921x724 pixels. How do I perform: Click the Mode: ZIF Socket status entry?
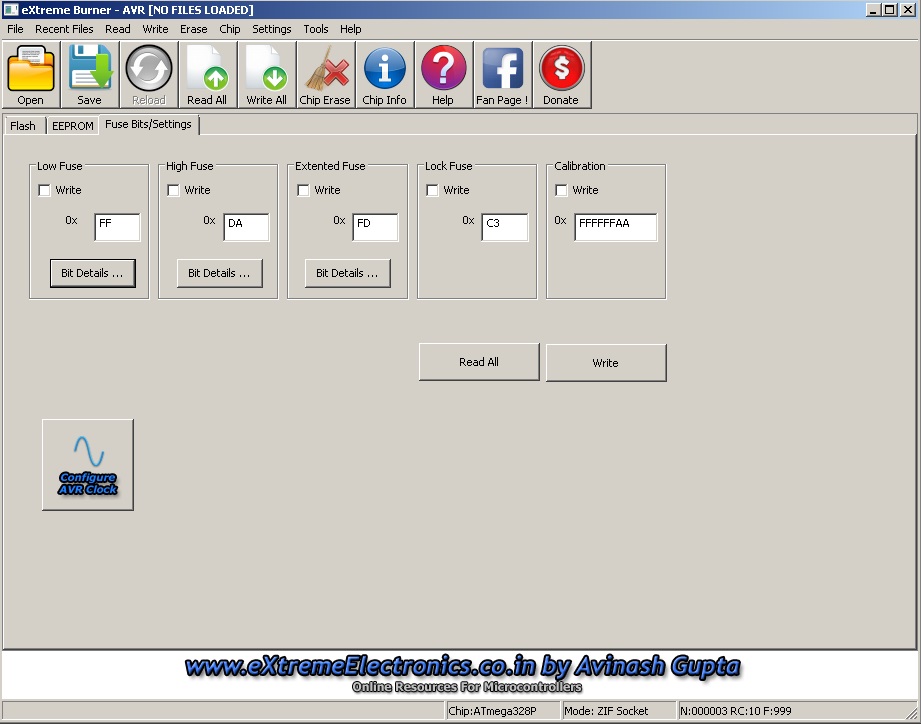pos(619,710)
